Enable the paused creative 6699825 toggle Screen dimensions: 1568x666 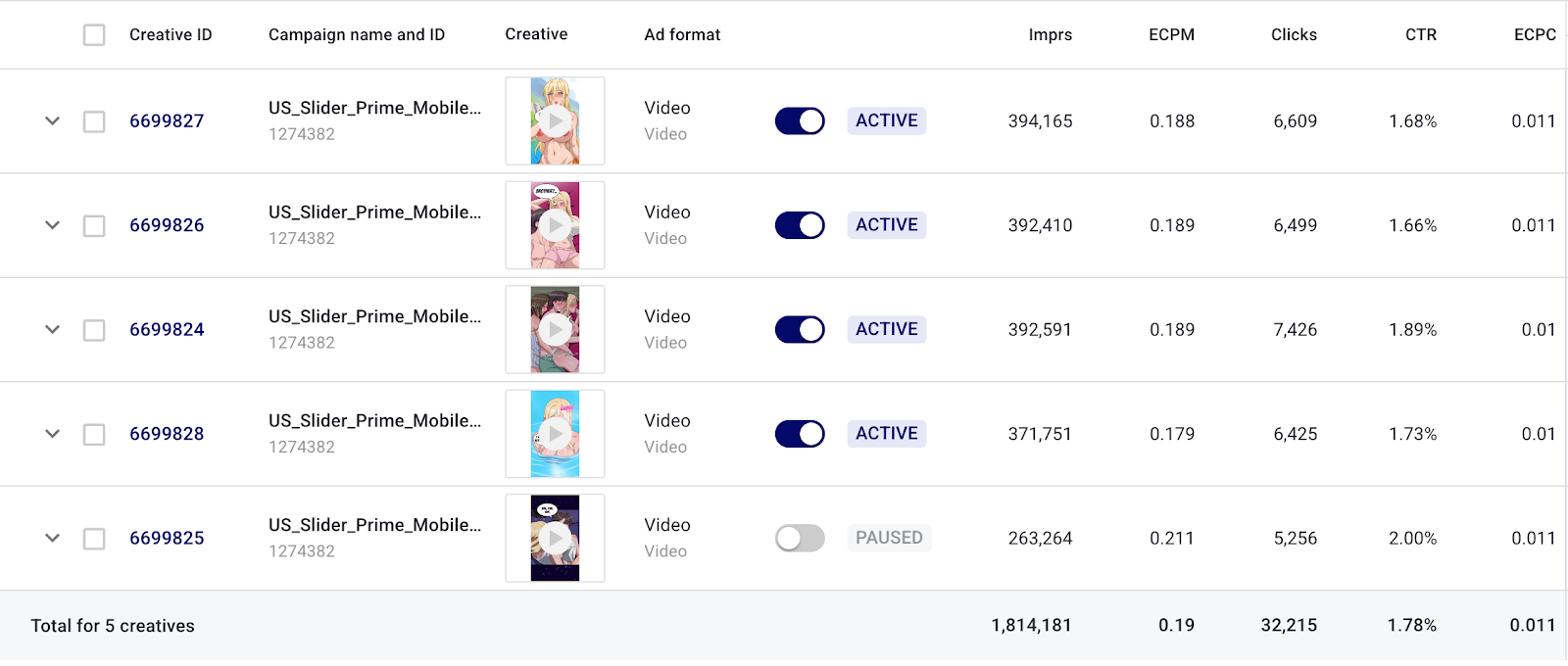800,538
